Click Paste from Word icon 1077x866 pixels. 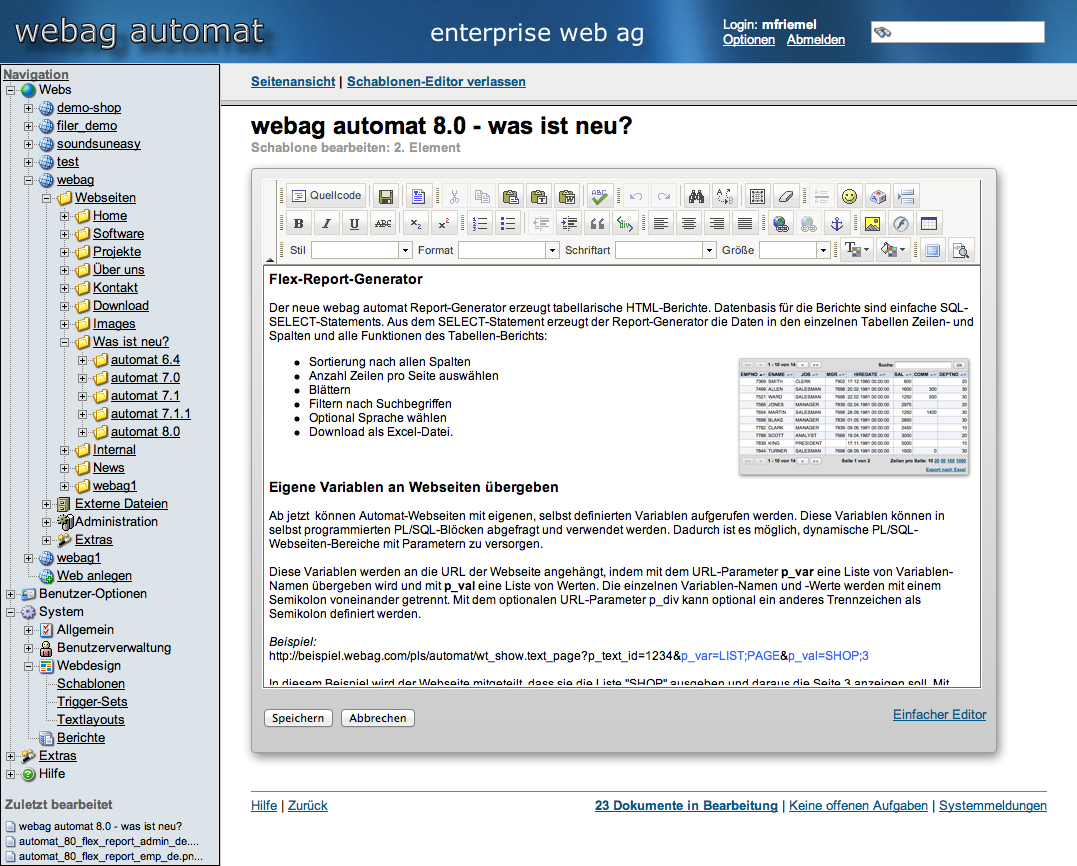click(x=567, y=196)
